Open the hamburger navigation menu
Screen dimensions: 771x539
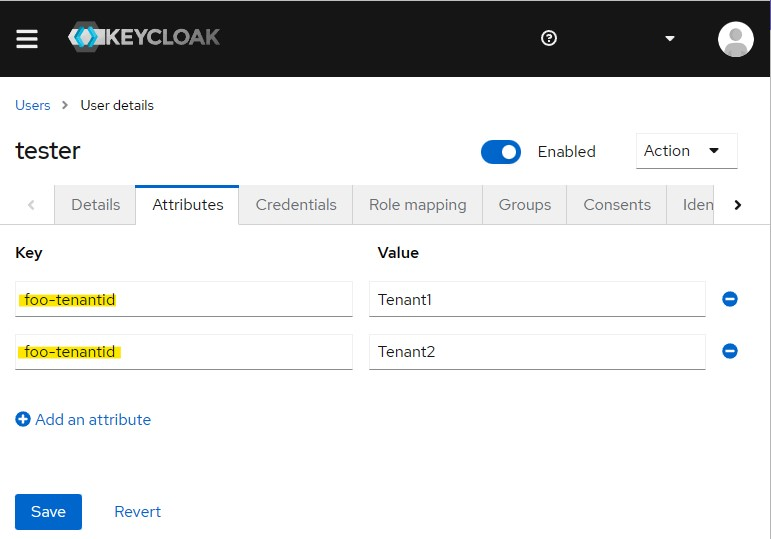pos(27,38)
